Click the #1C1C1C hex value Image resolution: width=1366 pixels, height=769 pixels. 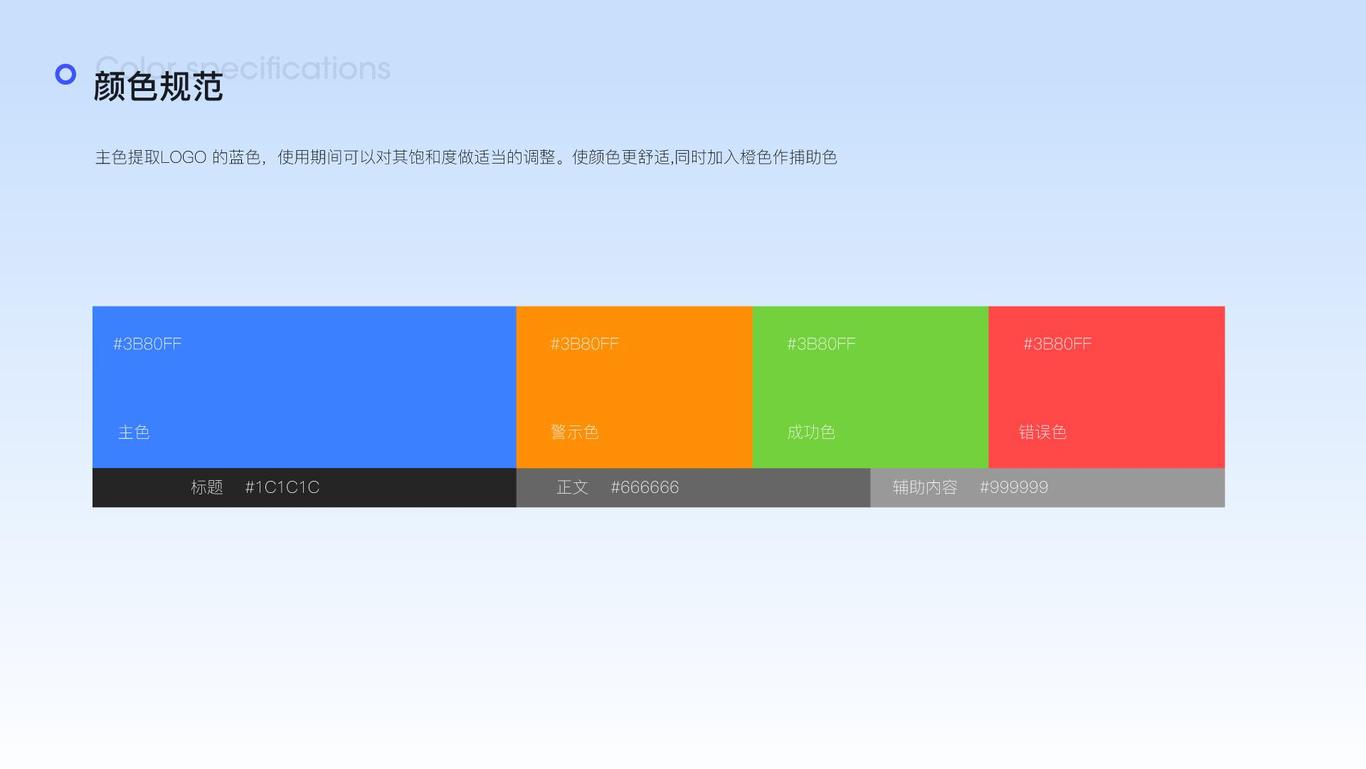tap(282, 487)
